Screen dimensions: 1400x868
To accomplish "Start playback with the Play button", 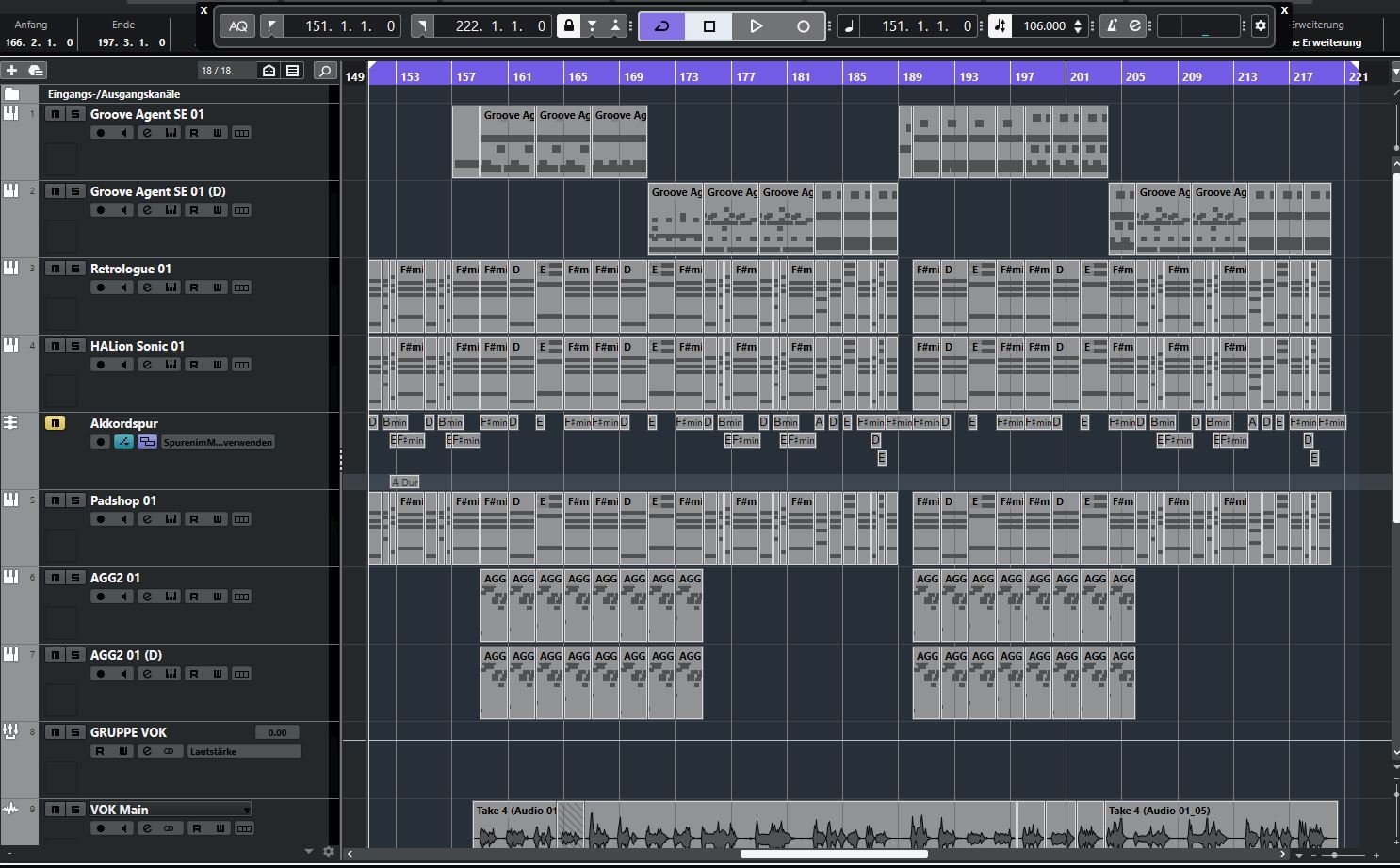I will point(756,26).
